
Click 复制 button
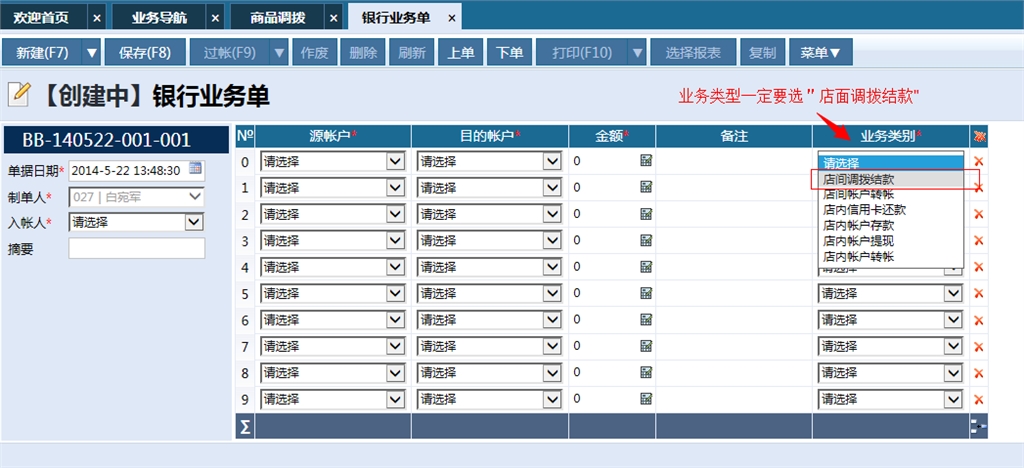pyautogui.click(x=763, y=53)
